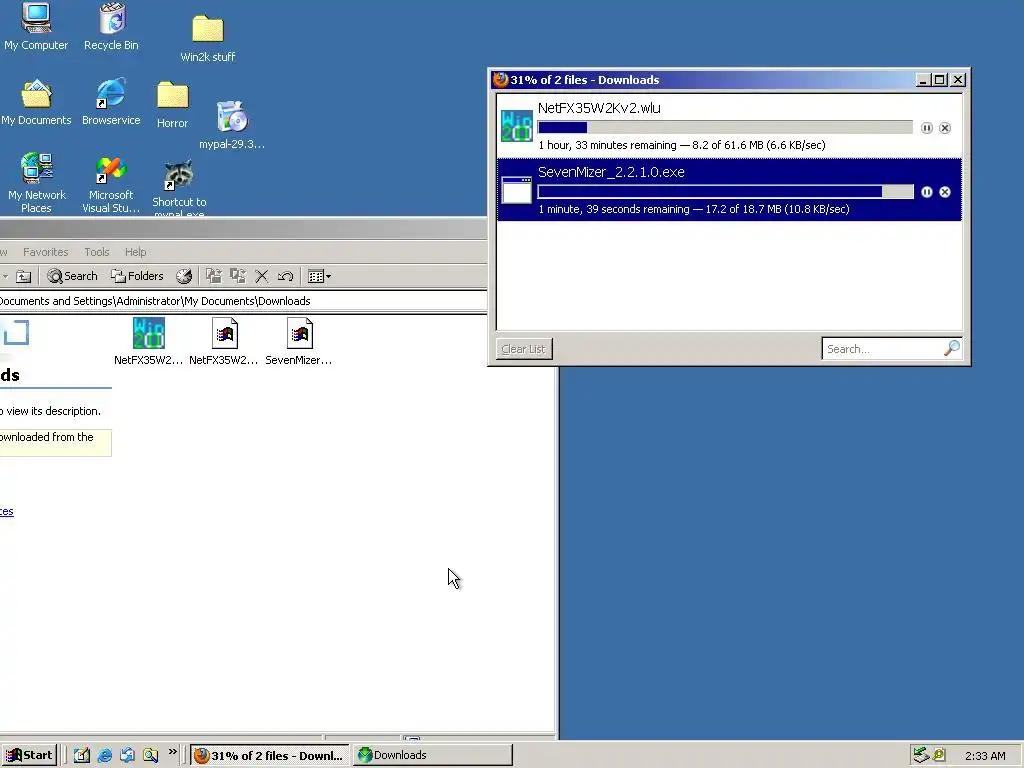This screenshot has width=1024, height=768.
Task: Switch to Downloads folder taskbar button
Action: click(x=432, y=756)
